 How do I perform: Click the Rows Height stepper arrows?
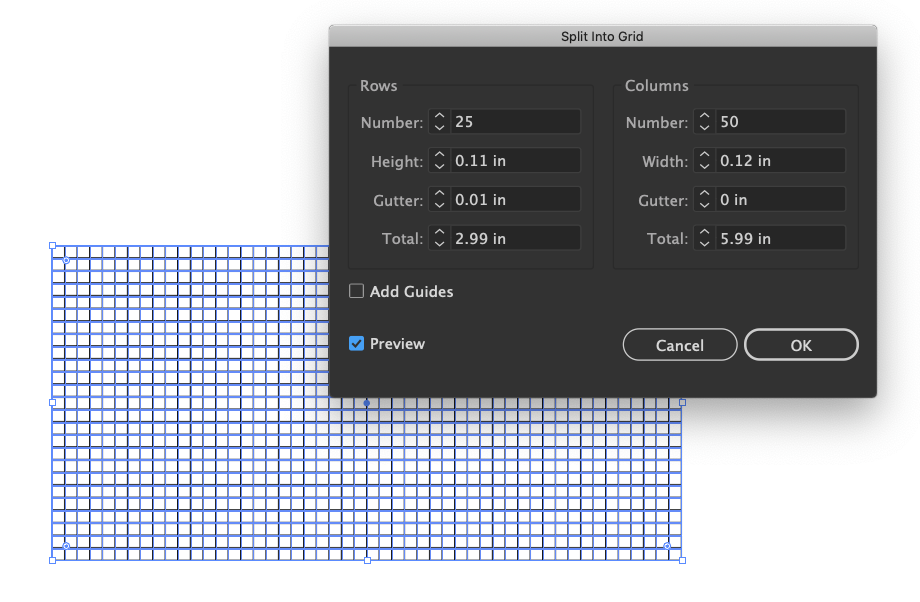coord(439,161)
